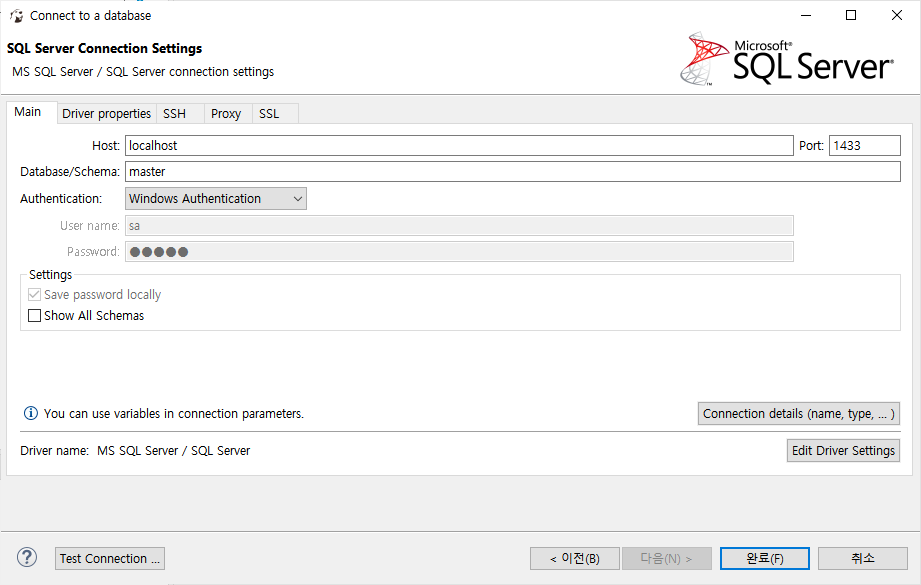Click the Microsoft SQL Server logo

click(786, 59)
